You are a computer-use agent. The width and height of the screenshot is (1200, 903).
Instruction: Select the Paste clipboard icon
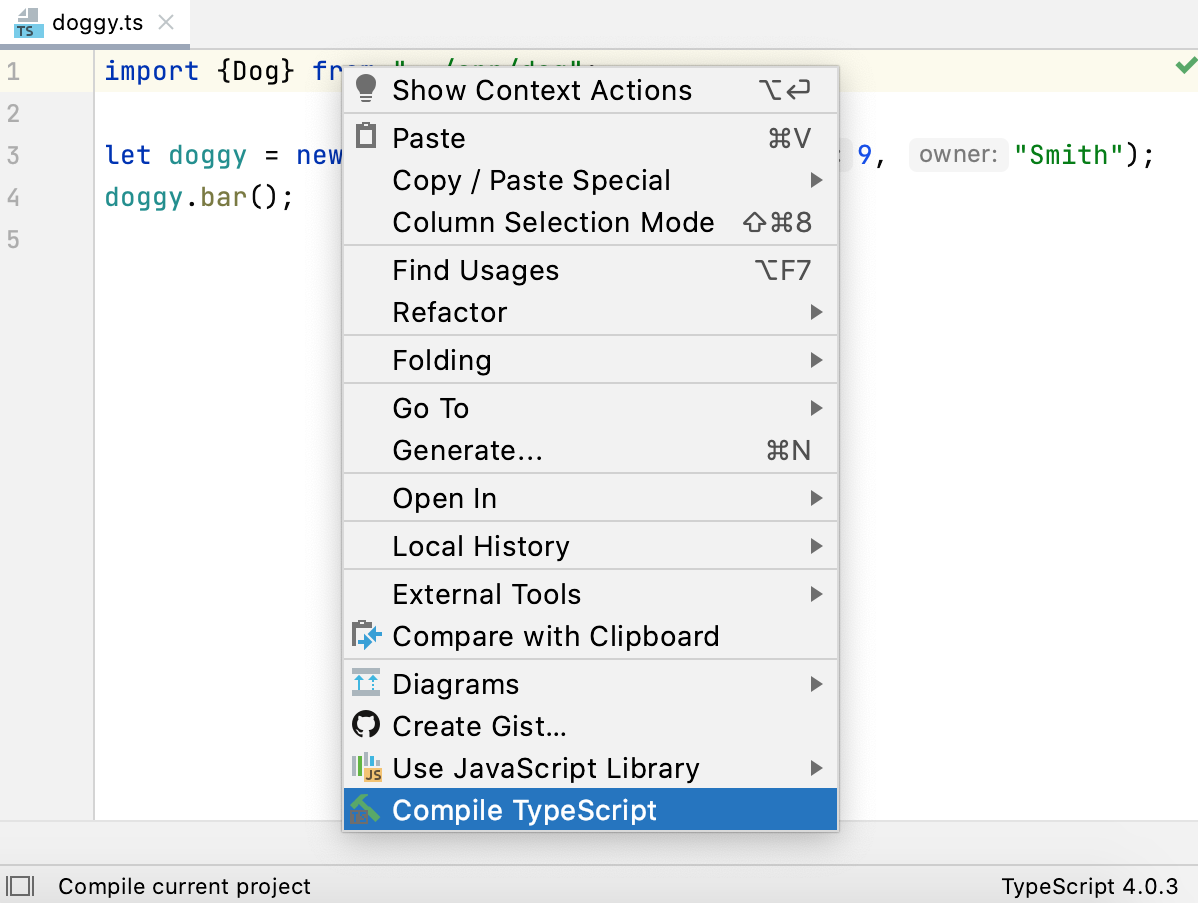pyautogui.click(x=366, y=137)
